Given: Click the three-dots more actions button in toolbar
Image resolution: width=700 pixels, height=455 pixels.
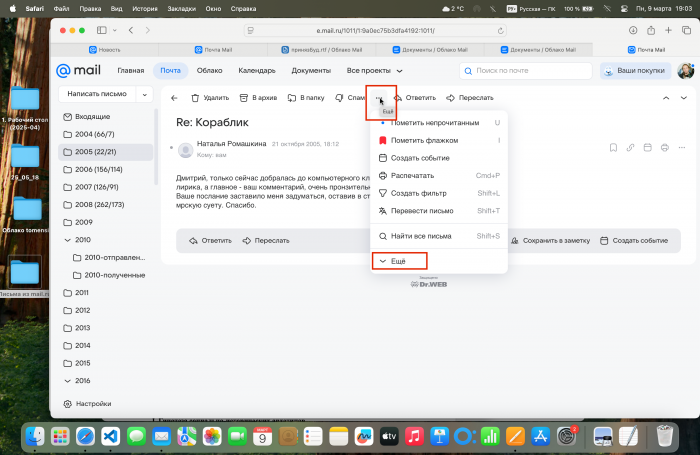Looking at the screenshot, I should 379,98.
